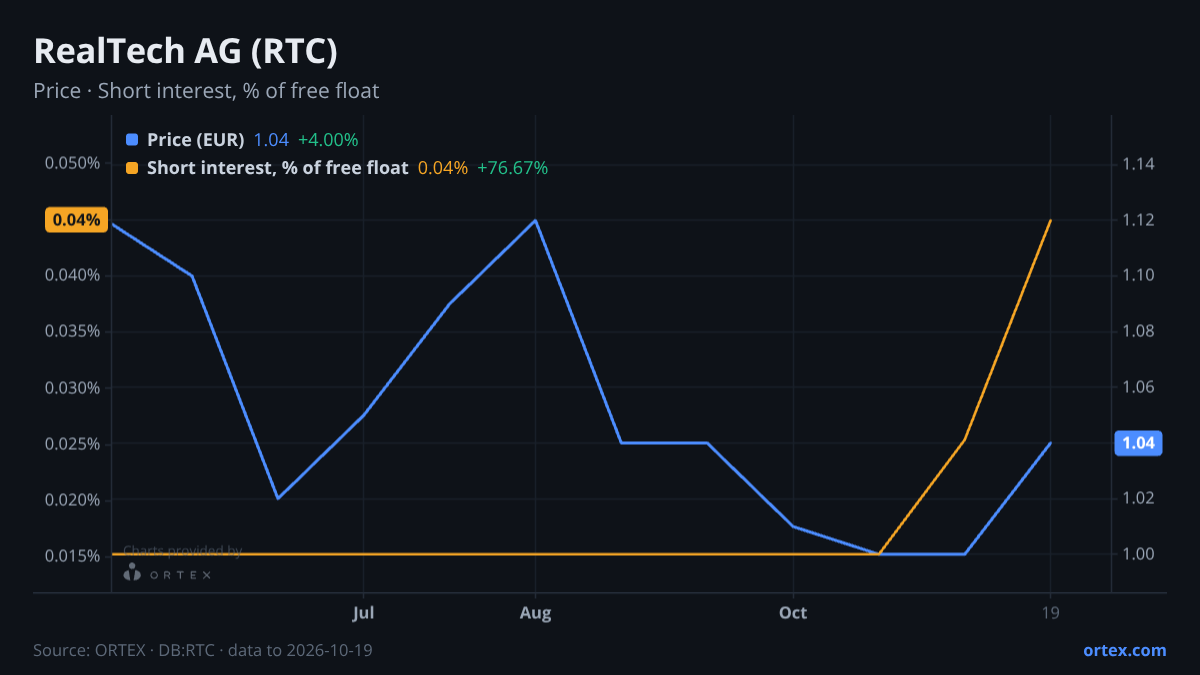Click the 0.025% left axis label
This screenshot has height=675, width=1200.
(x=72, y=444)
